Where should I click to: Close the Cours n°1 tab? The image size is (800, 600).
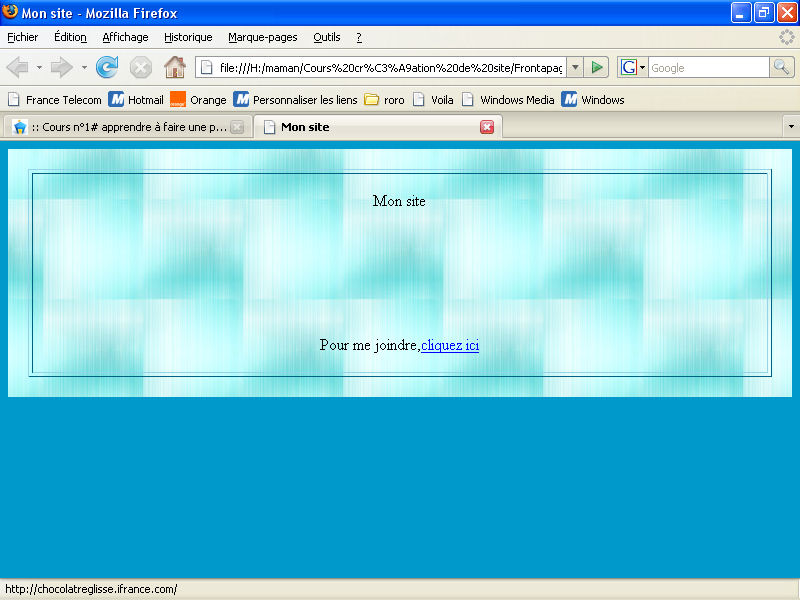237,127
